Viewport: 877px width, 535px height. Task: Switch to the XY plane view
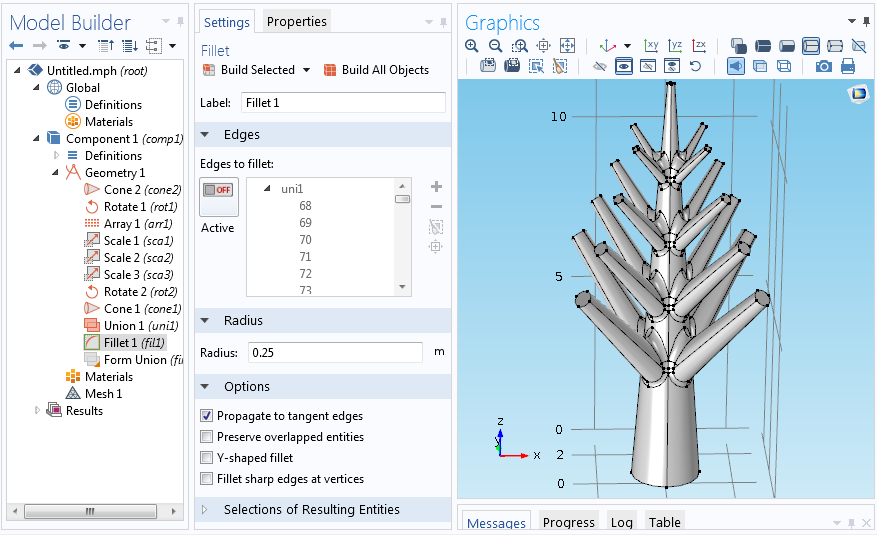(x=651, y=46)
